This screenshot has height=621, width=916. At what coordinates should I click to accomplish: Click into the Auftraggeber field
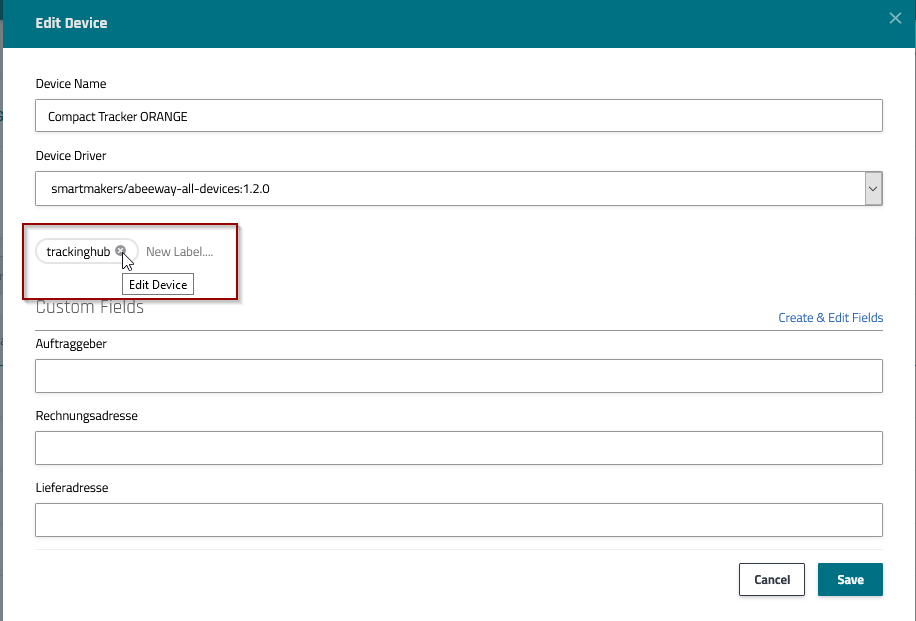pos(458,376)
